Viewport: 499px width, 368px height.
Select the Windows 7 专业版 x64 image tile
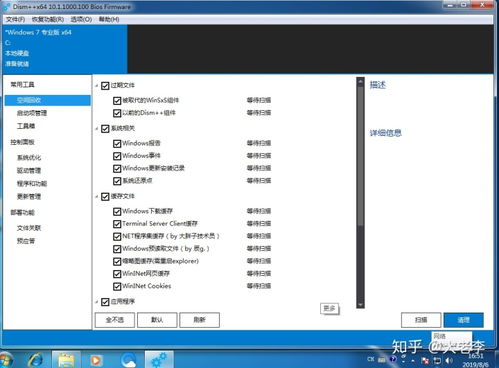tap(65, 49)
